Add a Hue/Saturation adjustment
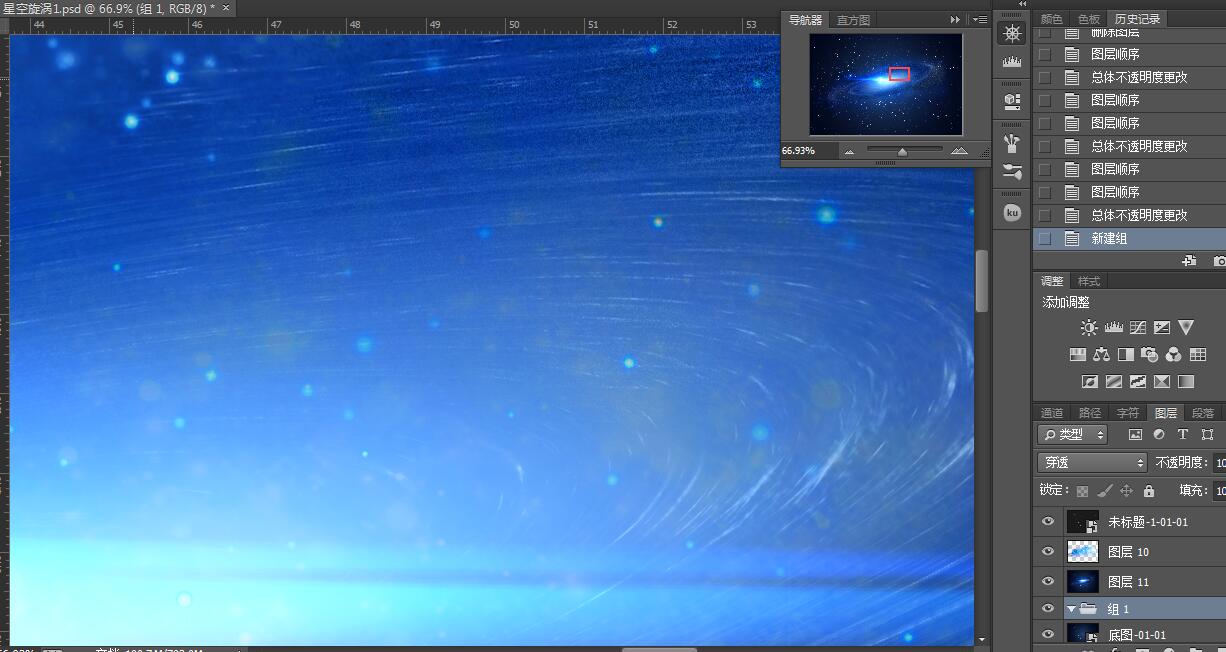1226x652 pixels. pos(1077,354)
